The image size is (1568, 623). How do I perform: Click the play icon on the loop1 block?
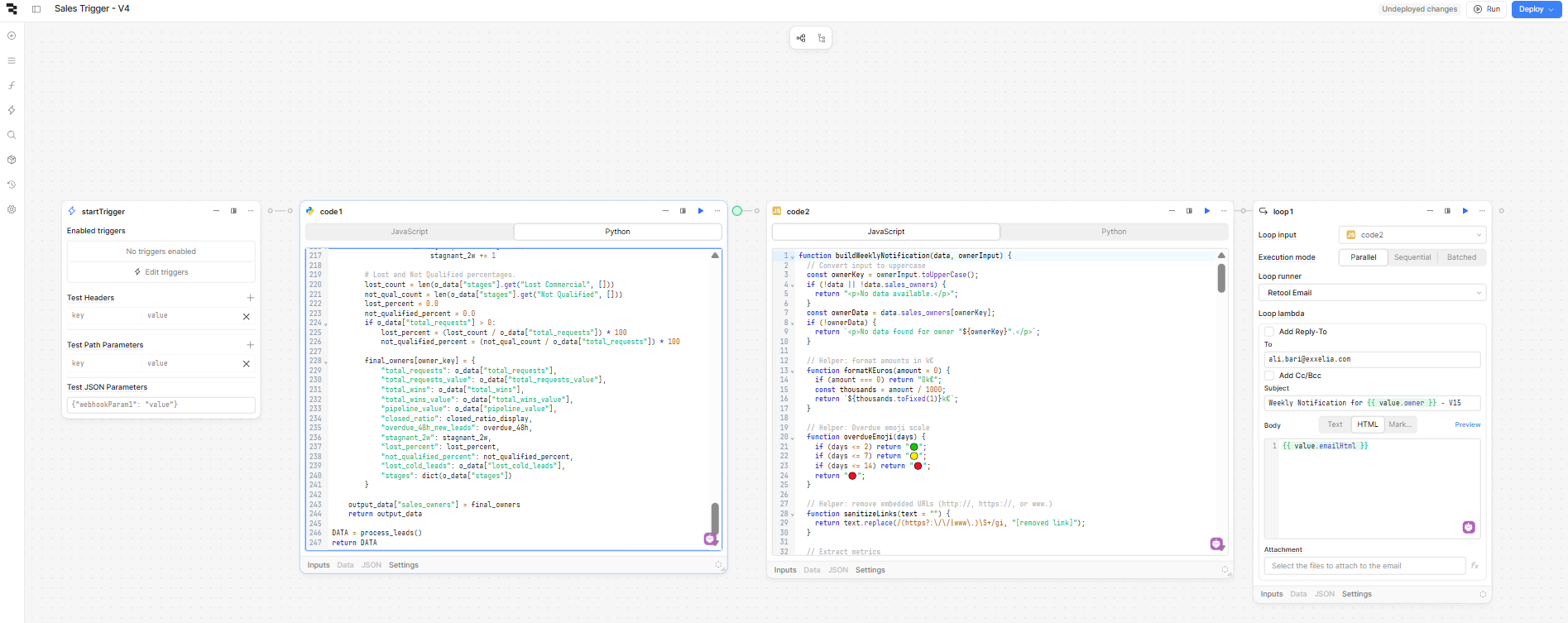(1465, 211)
